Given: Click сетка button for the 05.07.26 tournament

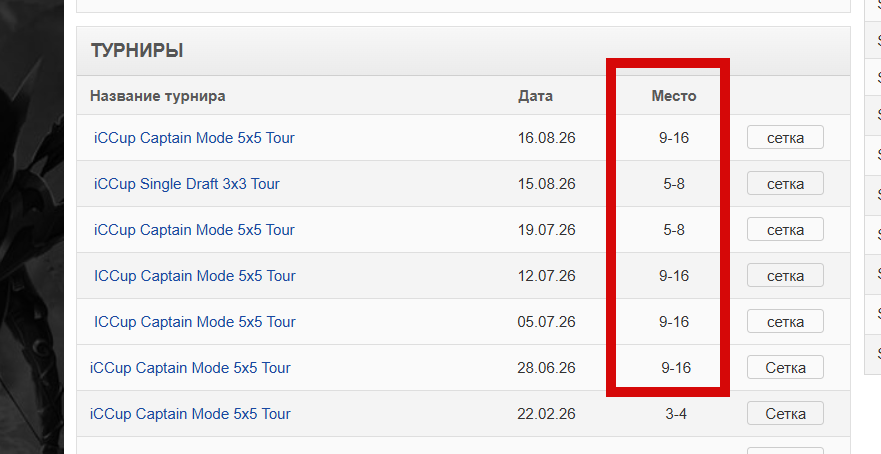Looking at the screenshot, I should (x=785, y=322).
